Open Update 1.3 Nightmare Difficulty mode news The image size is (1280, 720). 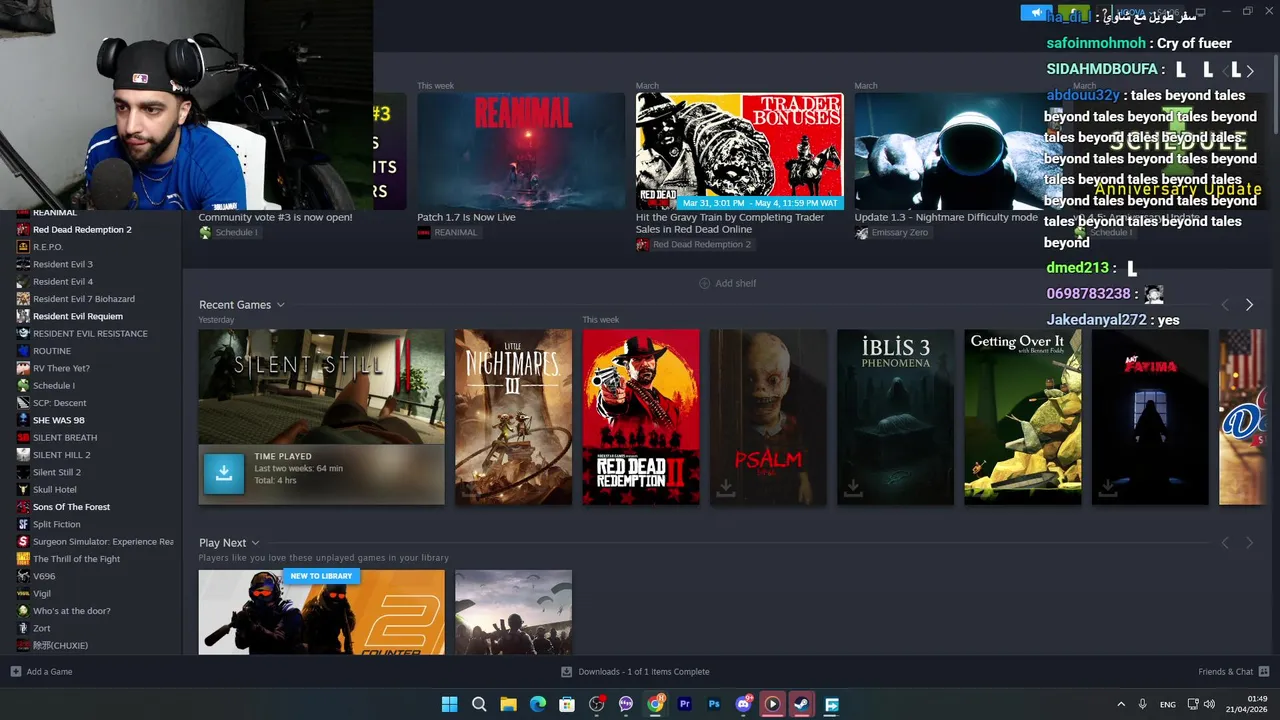[946, 217]
